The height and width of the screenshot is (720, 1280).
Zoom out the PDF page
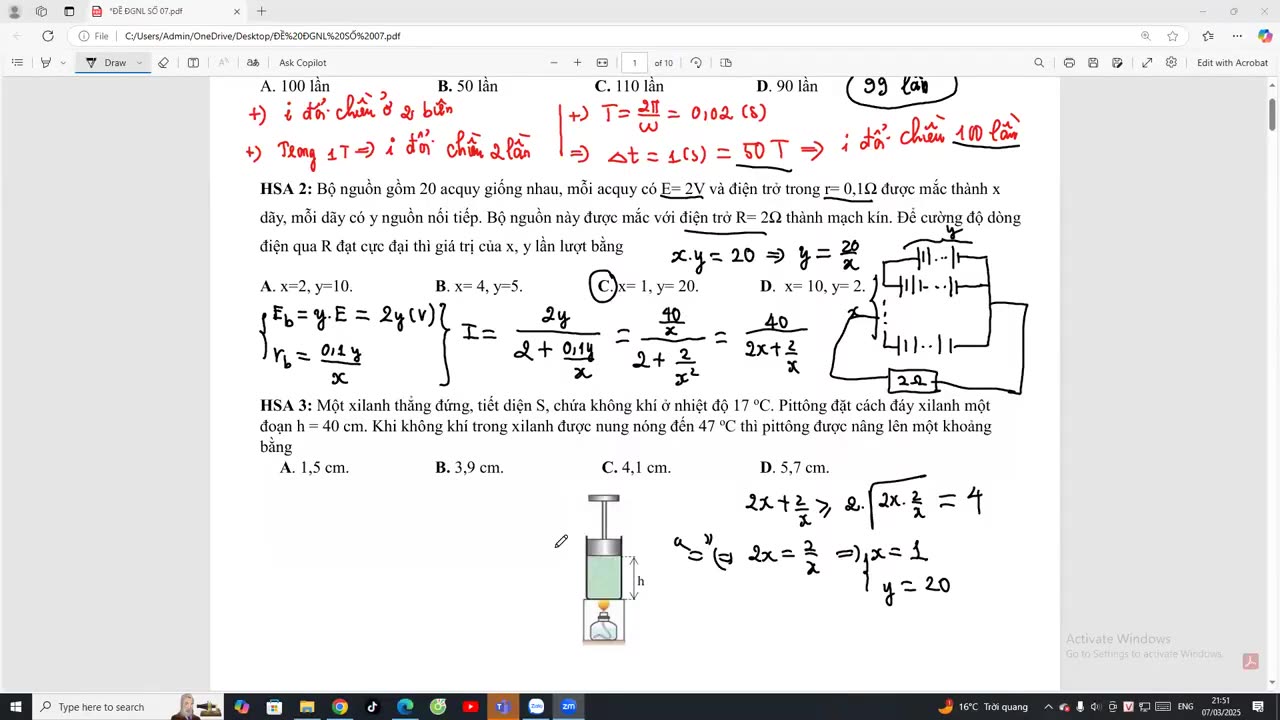coord(554,62)
